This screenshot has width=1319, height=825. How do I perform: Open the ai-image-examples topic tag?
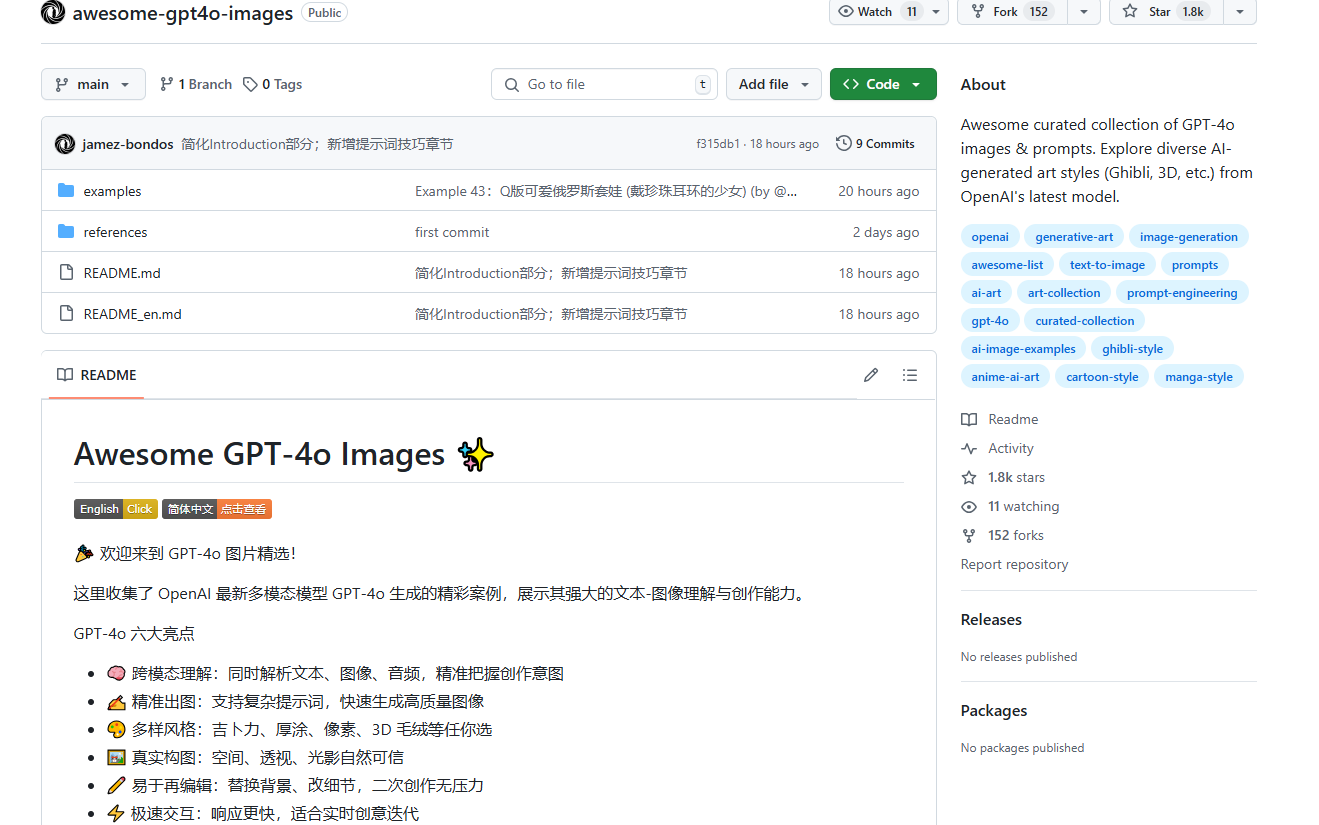(1024, 349)
